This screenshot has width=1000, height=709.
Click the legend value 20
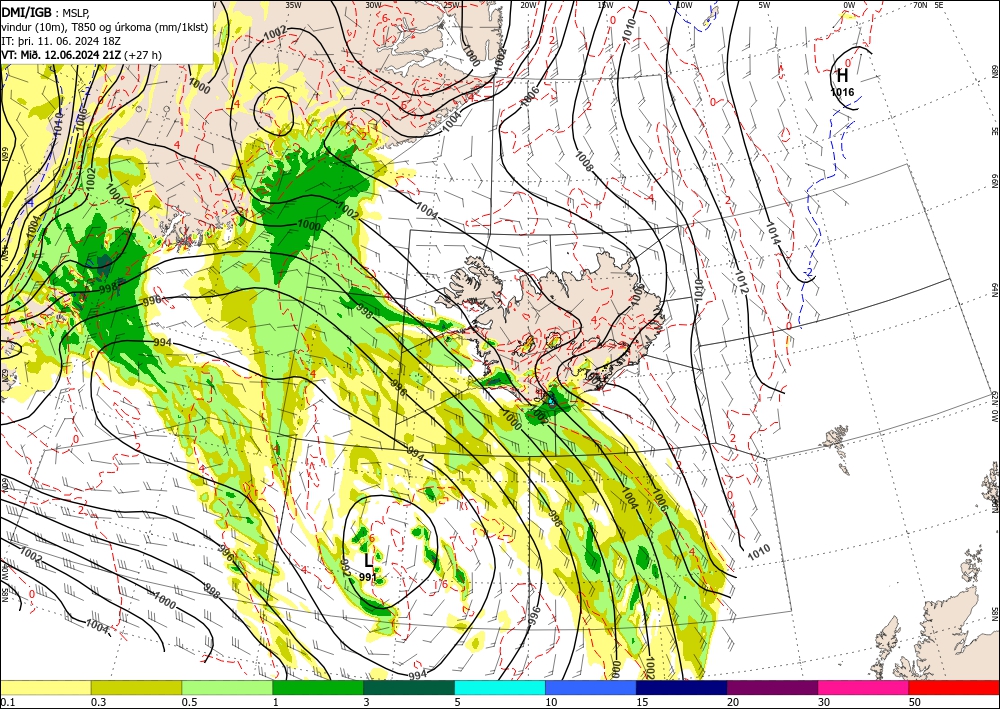733,702
